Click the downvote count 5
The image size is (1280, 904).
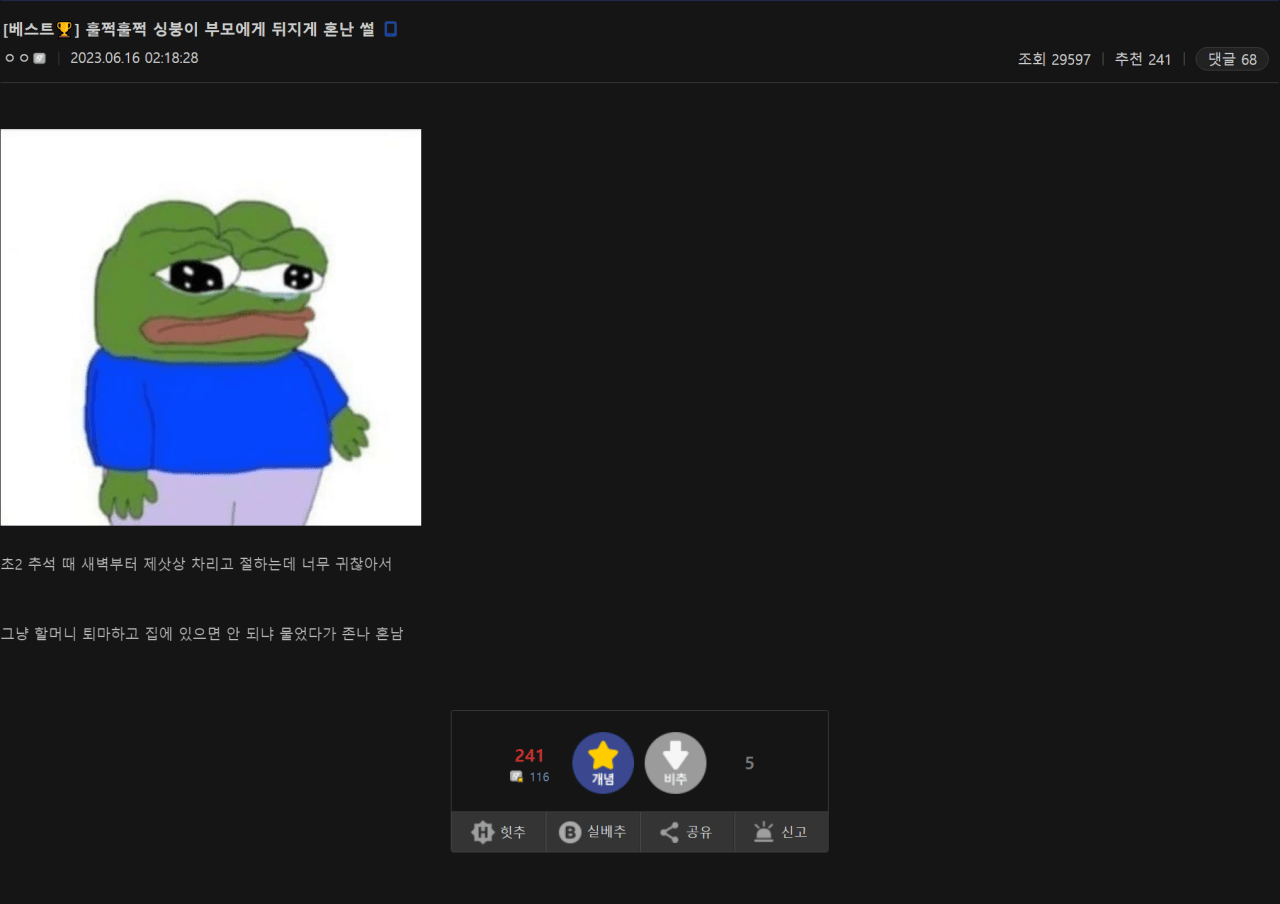pyautogui.click(x=749, y=763)
